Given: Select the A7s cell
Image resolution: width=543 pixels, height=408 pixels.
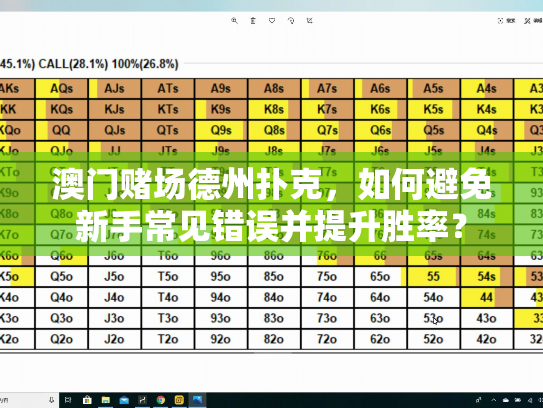Looking at the screenshot, I should click(x=327, y=89).
